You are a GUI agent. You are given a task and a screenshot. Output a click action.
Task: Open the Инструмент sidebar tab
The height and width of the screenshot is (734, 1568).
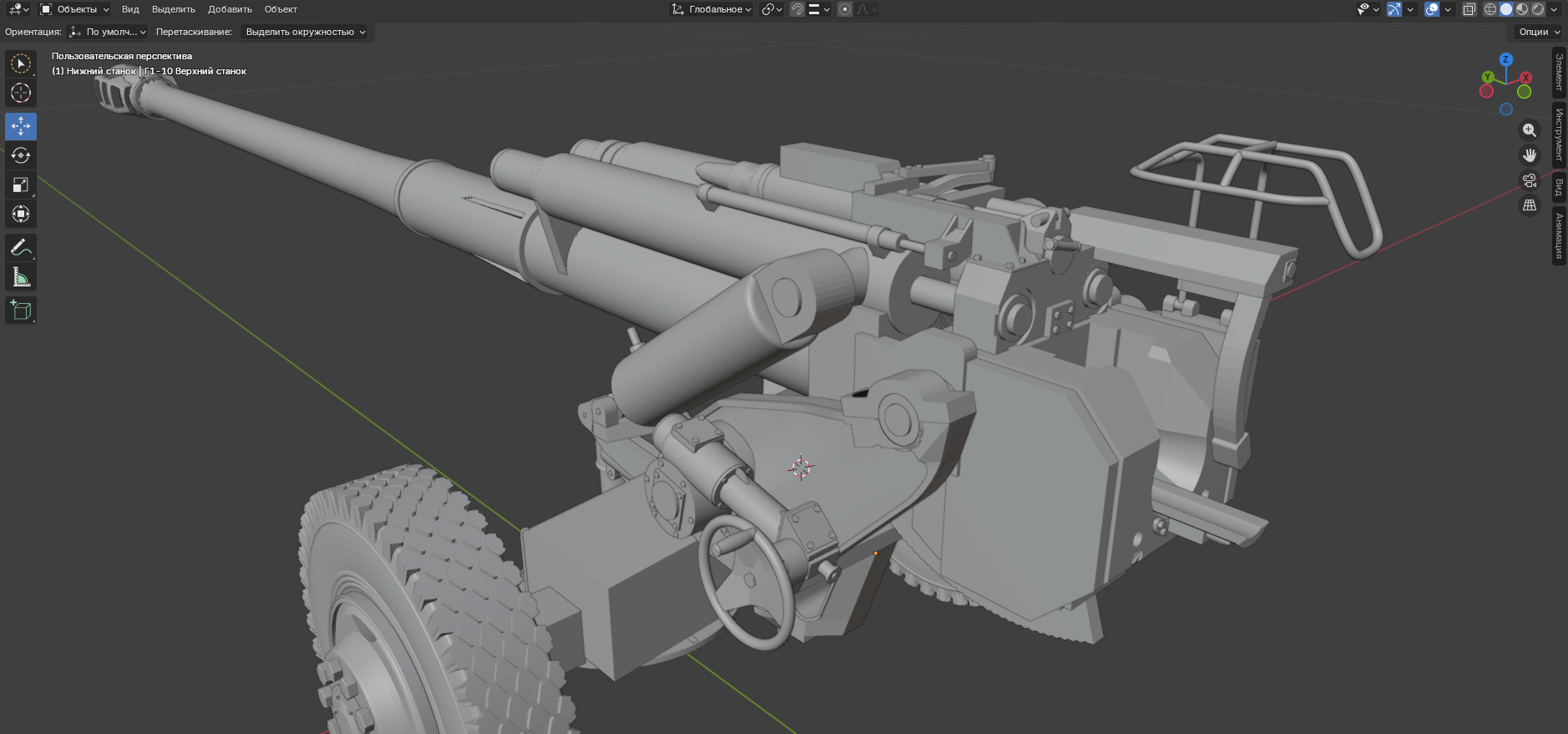[1559, 135]
